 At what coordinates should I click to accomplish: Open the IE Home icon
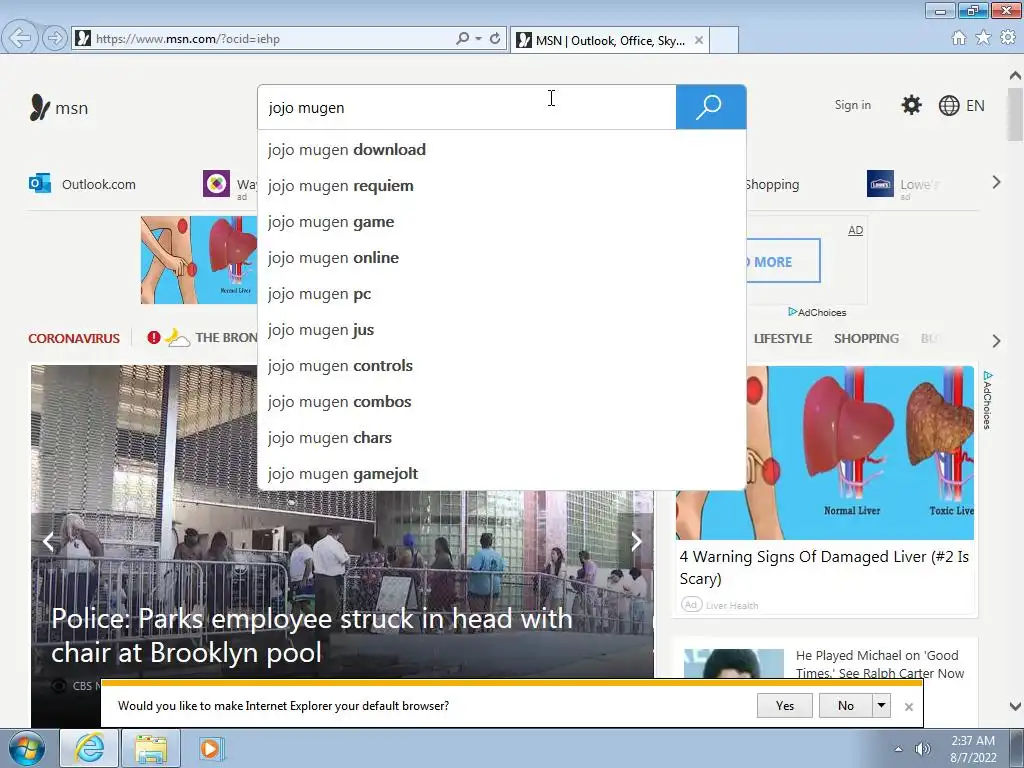[x=959, y=38]
